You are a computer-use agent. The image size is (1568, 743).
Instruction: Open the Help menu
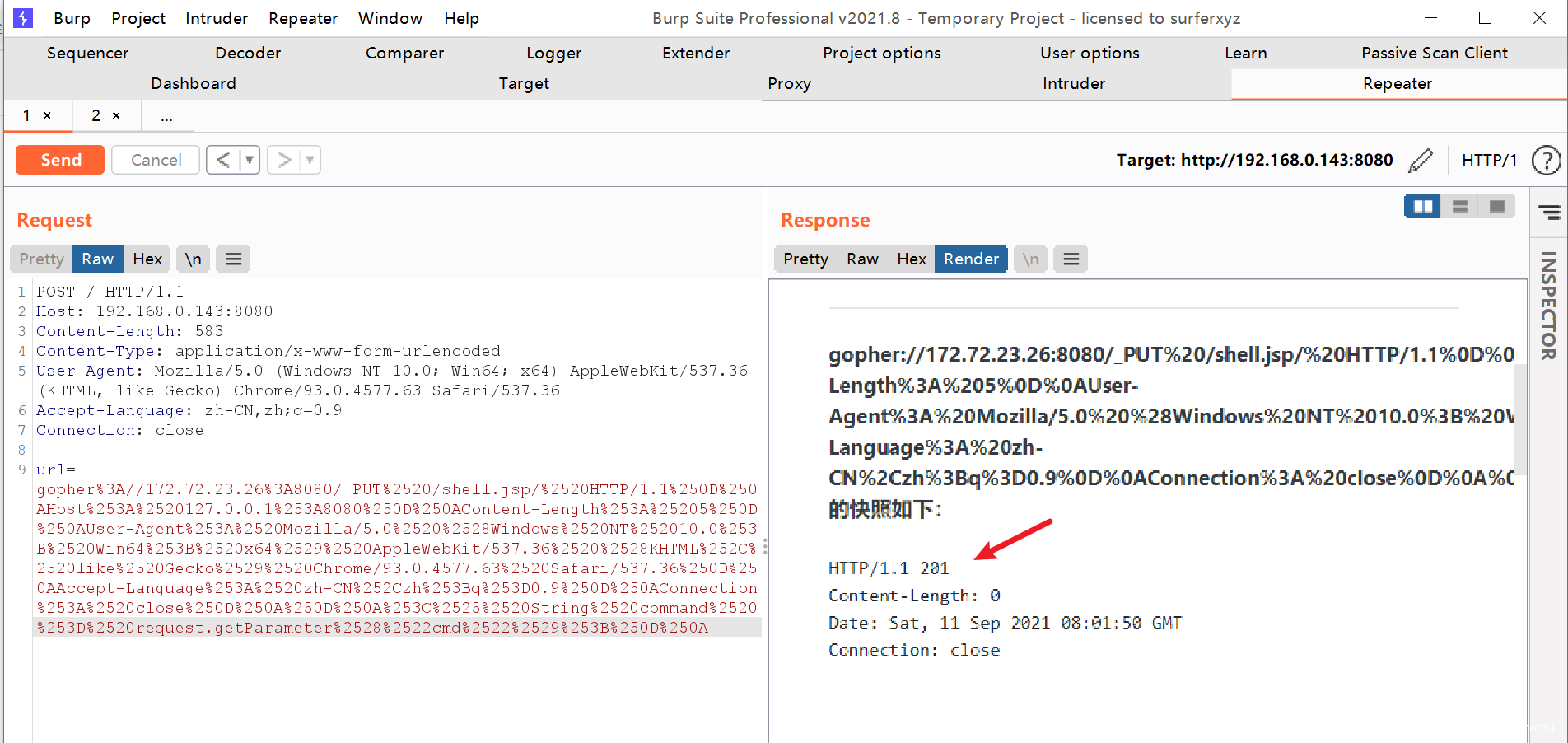(x=461, y=18)
